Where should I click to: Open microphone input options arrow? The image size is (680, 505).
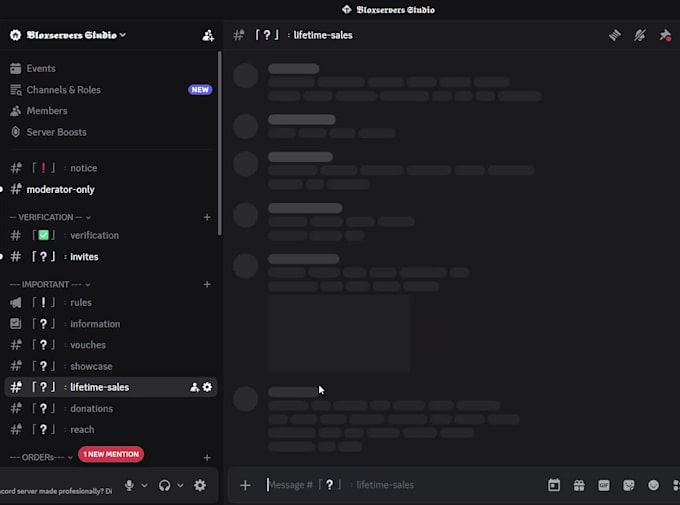(144, 485)
